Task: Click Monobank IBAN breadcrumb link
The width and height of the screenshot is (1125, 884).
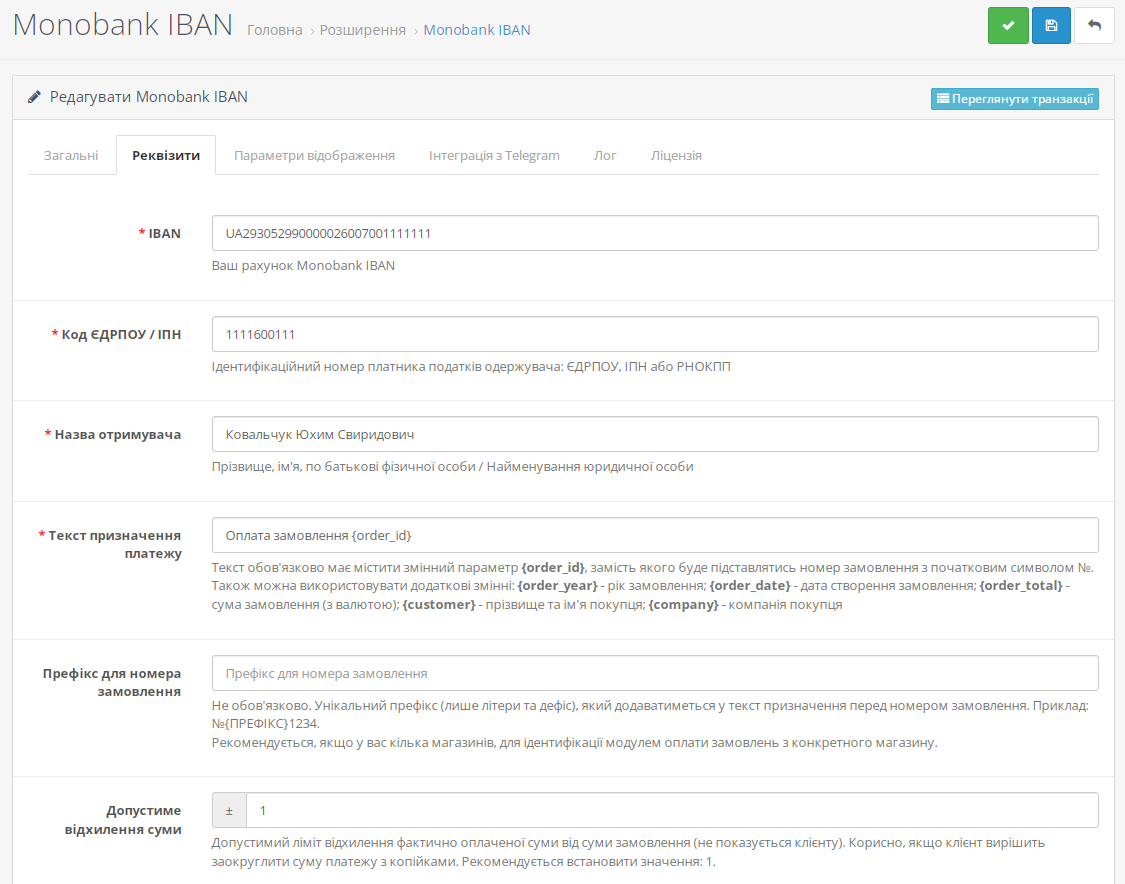Action: coord(477,30)
